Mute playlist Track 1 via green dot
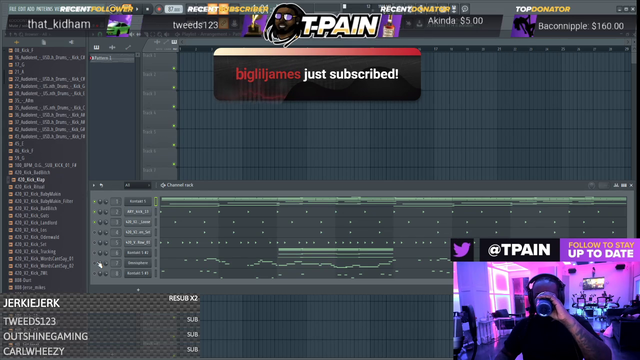640x360 pixels. point(174,68)
